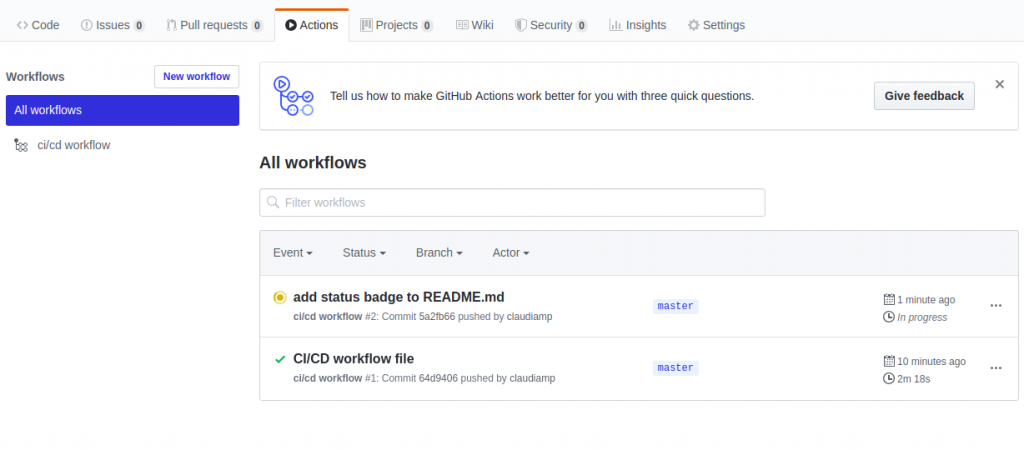
Task: Open the Code tab
Action: (38, 25)
